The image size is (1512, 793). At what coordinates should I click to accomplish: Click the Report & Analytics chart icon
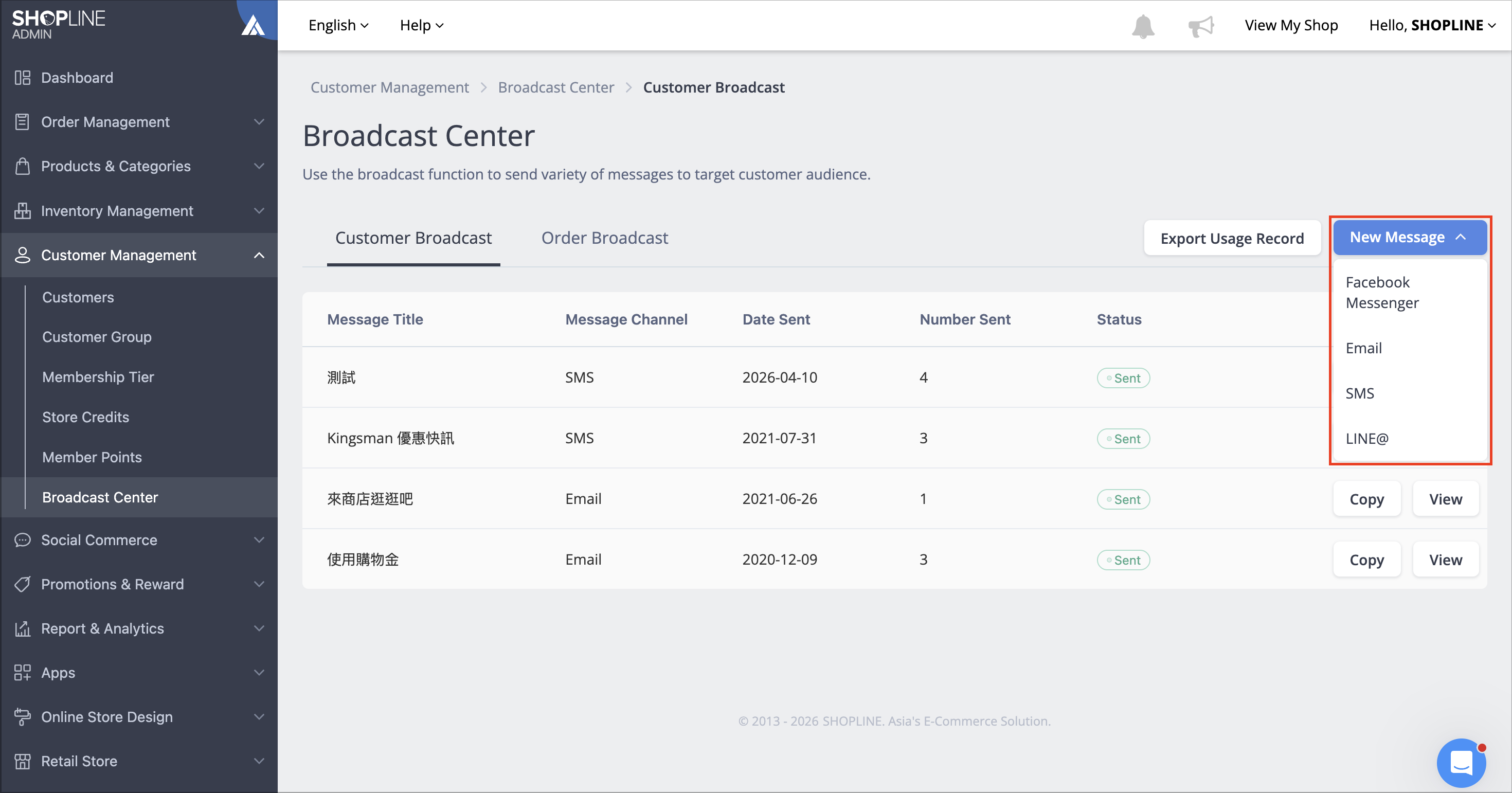point(22,628)
